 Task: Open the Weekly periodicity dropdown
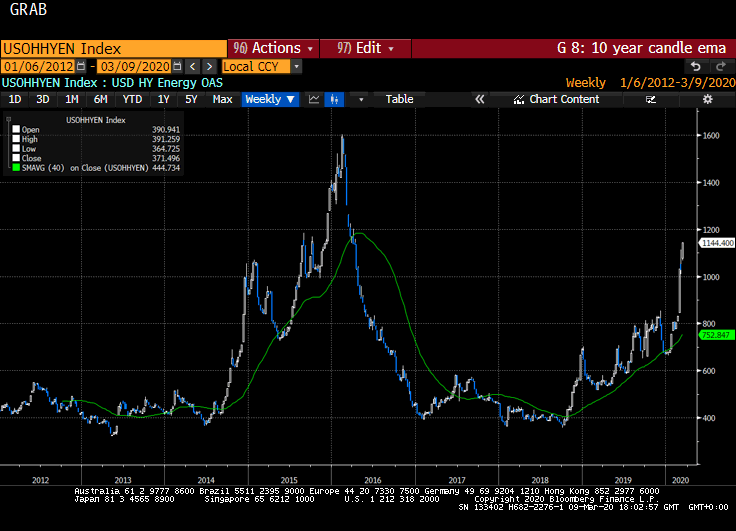coord(270,100)
